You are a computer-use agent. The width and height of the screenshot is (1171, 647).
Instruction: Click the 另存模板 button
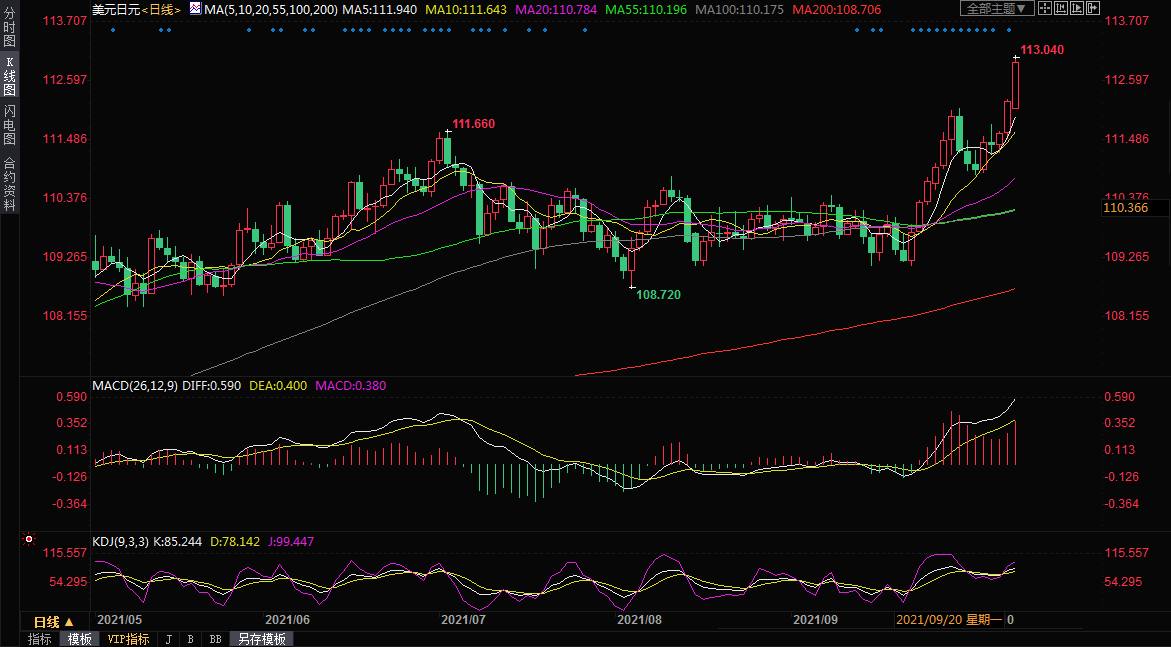tap(262, 639)
